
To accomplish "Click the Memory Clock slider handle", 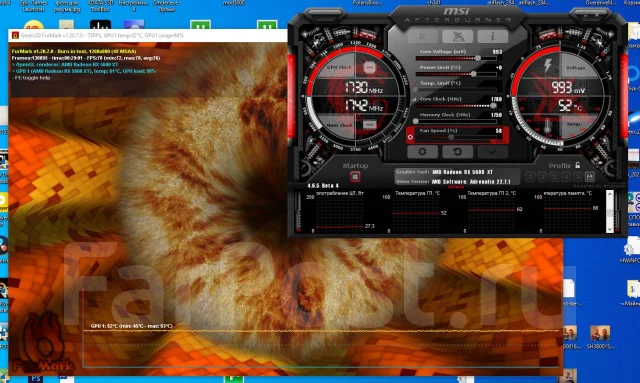I will (416, 121).
